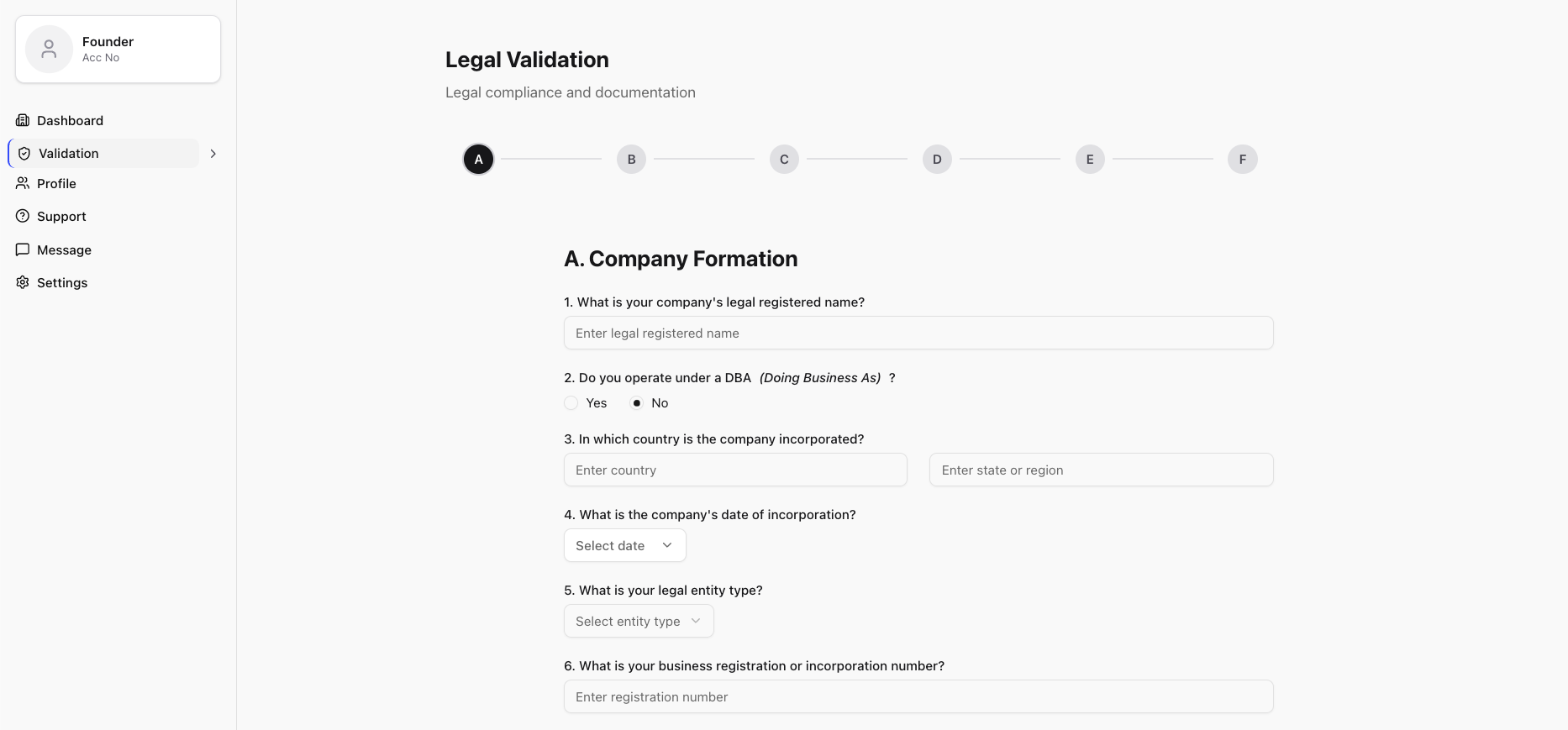Open the Message menu item

[x=64, y=249]
